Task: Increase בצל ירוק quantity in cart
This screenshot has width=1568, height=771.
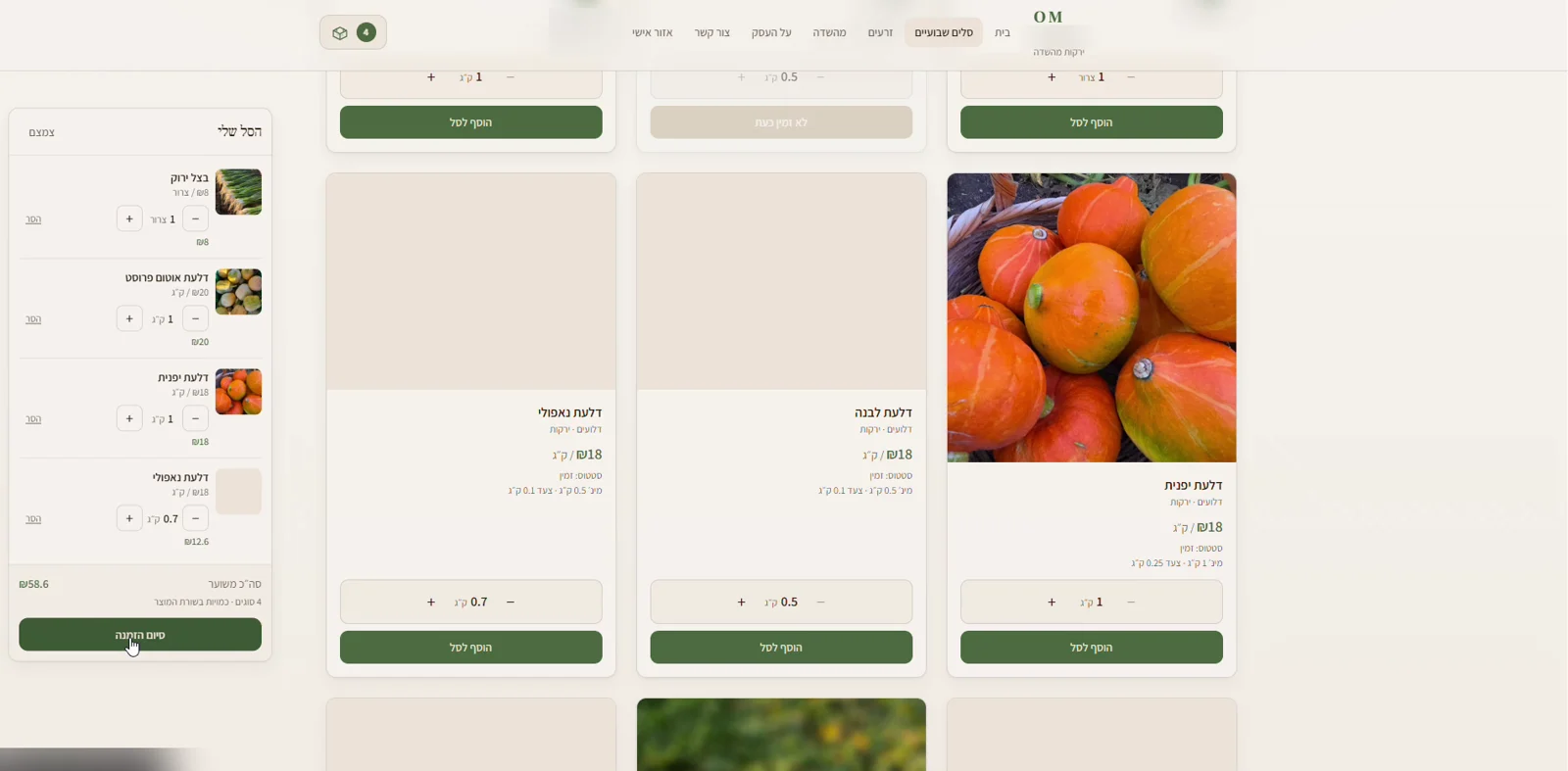Action: point(129,218)
